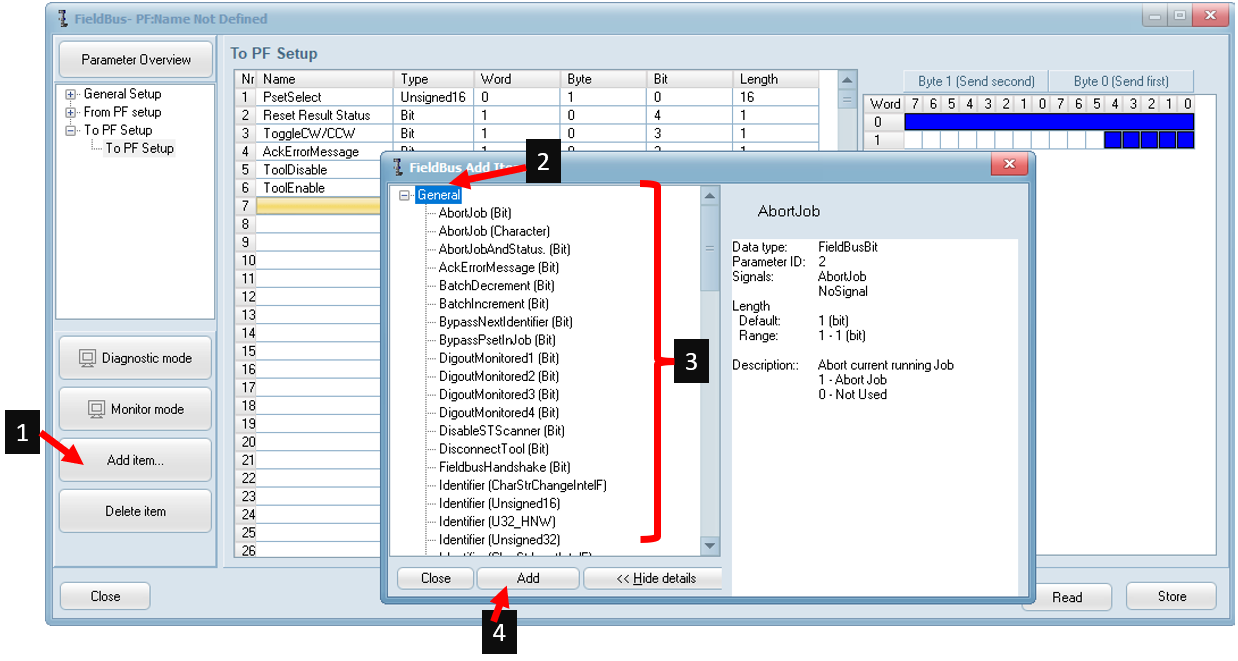Select AckErrorMessage (Bit) item

point(498,267)
